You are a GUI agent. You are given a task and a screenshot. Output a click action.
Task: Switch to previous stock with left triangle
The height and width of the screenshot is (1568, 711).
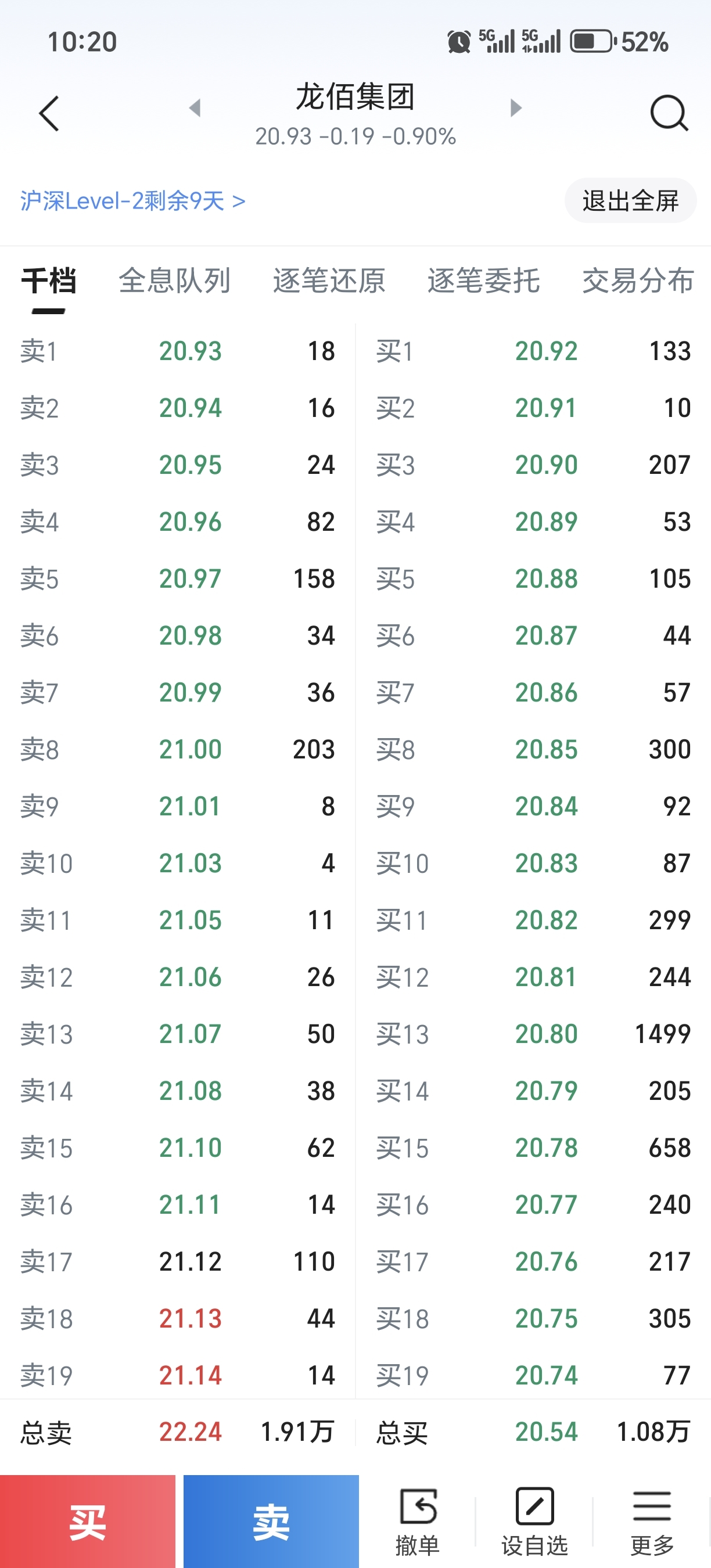[x=195, y=108]
